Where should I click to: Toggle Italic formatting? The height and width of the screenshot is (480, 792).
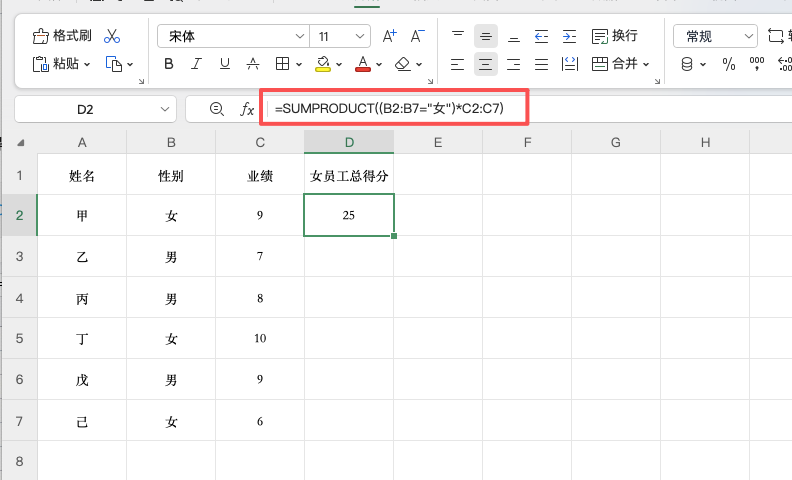click(196, 64)
